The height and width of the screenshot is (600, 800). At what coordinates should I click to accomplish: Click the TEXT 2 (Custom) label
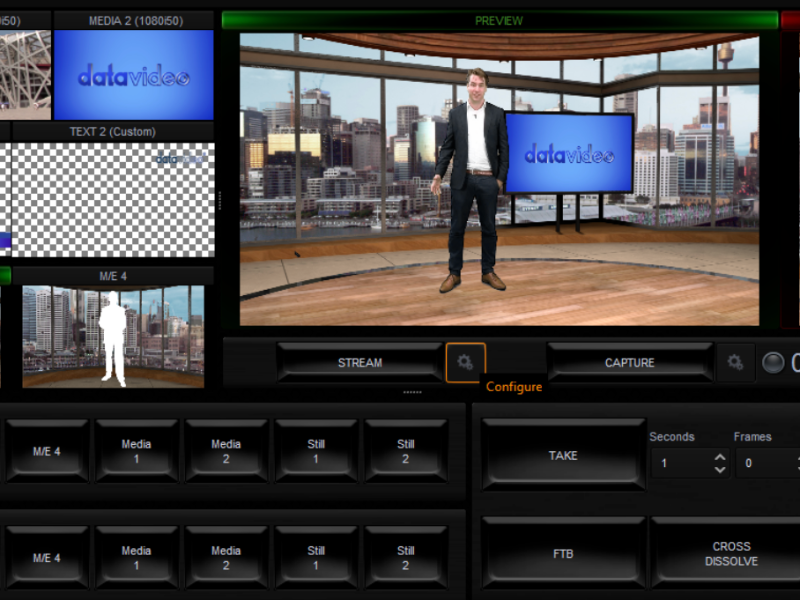(113, 132)
